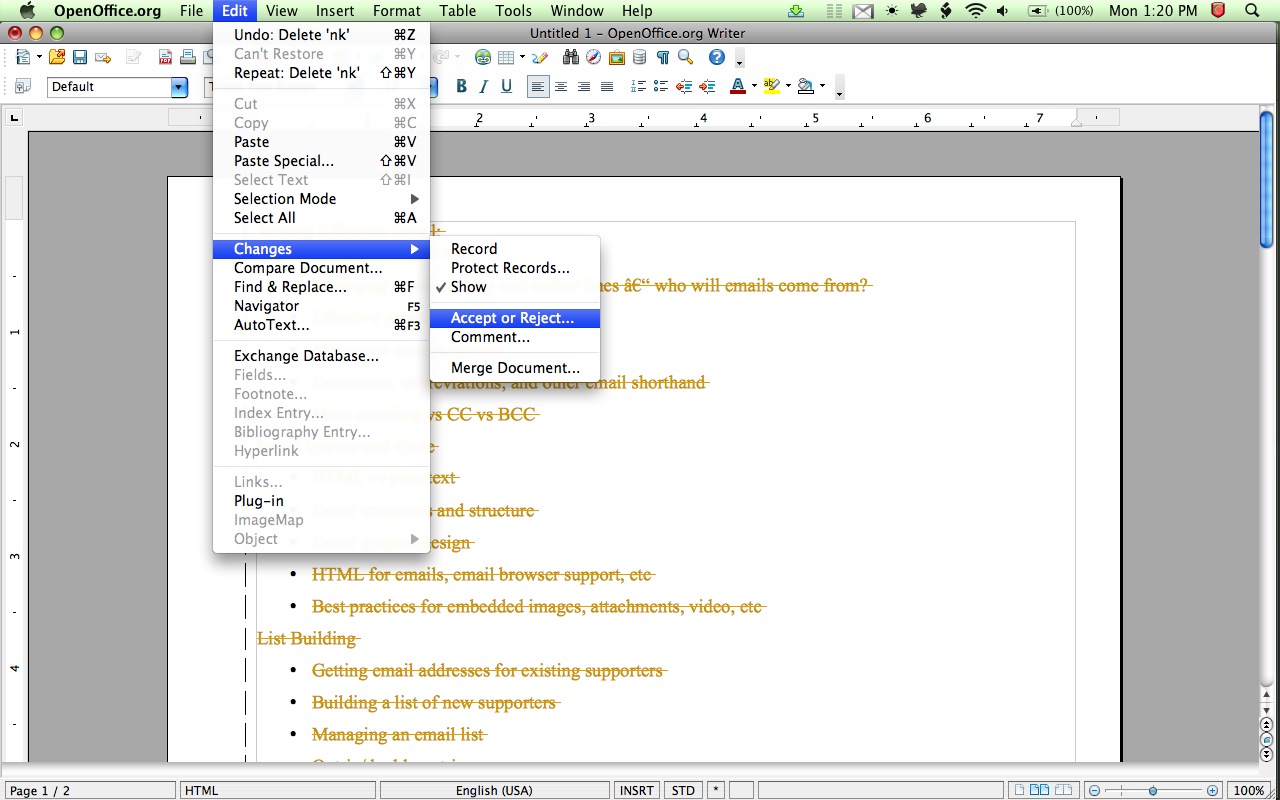
Task: Toggle Nonprinting Characters pilcrow
Action: pos(662,57)
